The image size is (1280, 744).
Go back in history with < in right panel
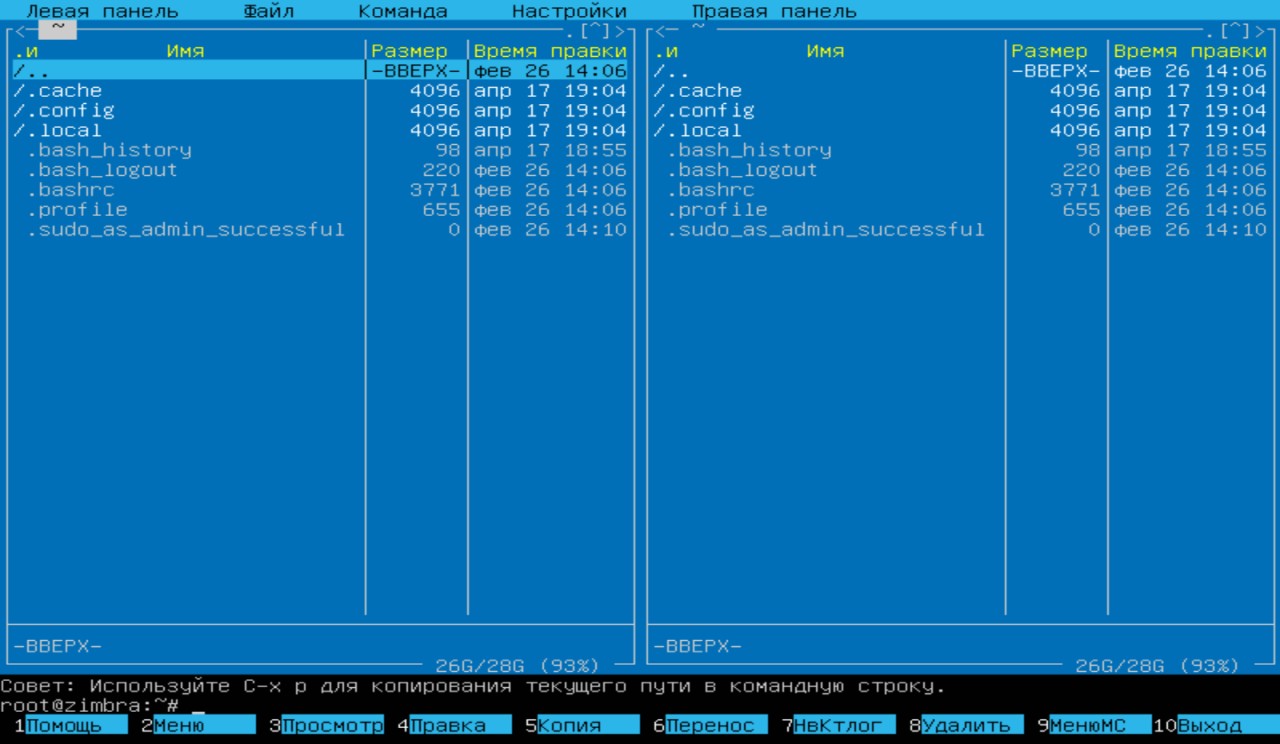[659, 31]
